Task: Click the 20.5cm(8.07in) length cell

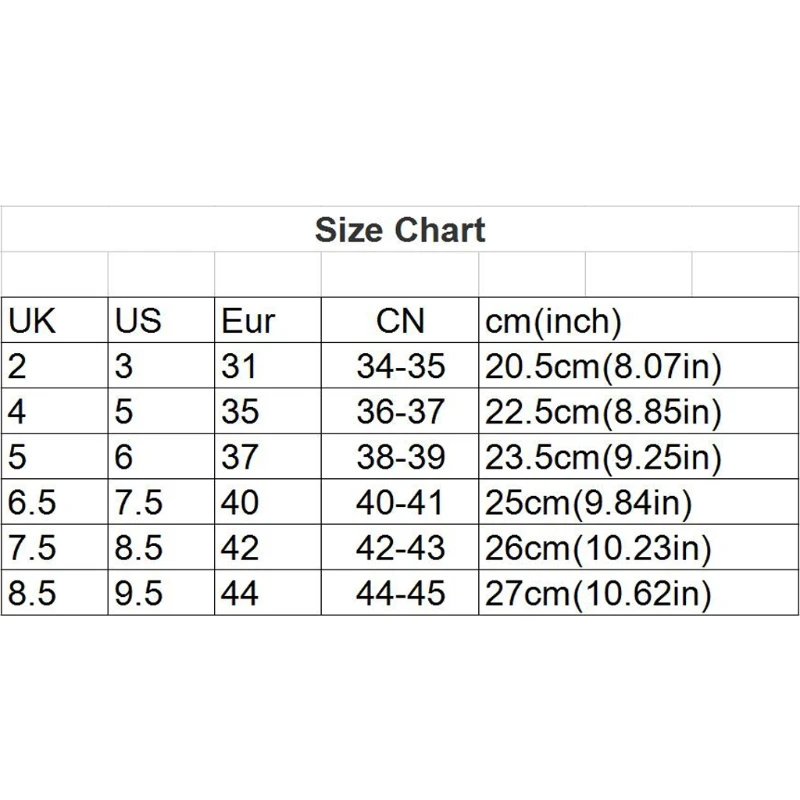Action: point(639,365)
